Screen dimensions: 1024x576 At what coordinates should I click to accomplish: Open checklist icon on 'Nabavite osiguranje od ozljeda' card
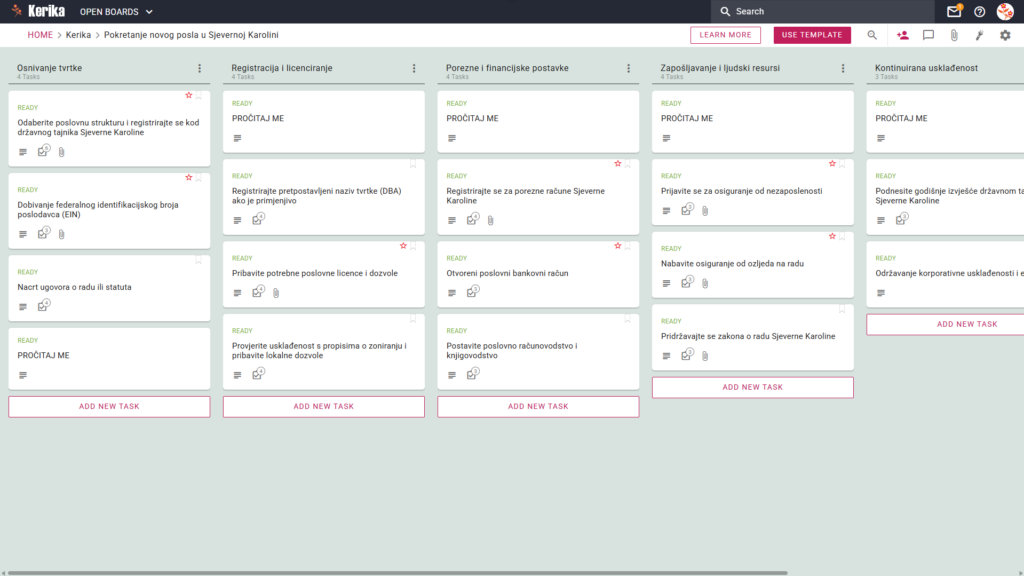coord(686,282)
